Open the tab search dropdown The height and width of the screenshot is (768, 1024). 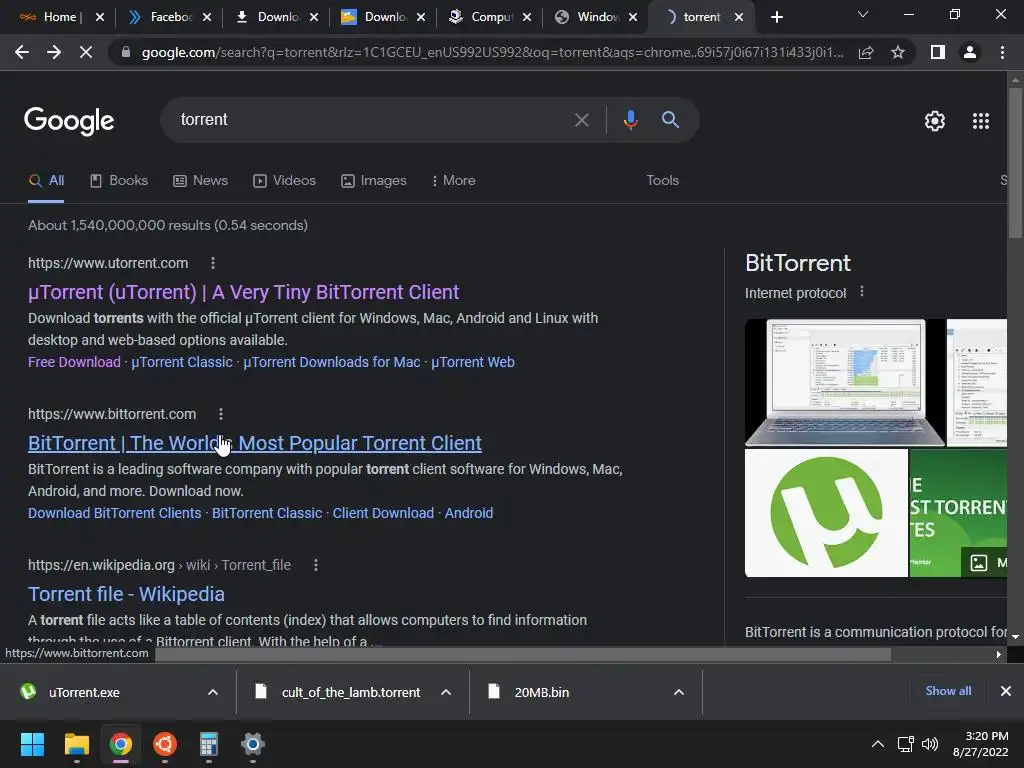(x=863, y=14)
